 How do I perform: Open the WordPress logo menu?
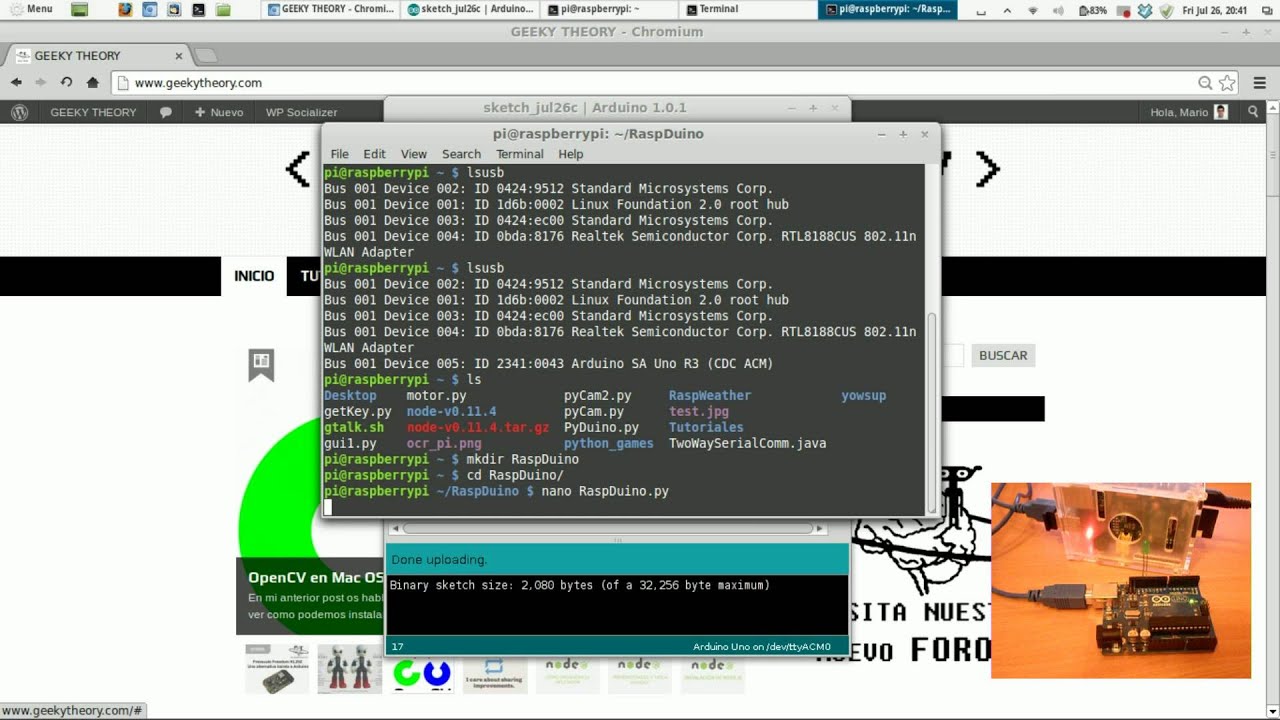point(19,112)
